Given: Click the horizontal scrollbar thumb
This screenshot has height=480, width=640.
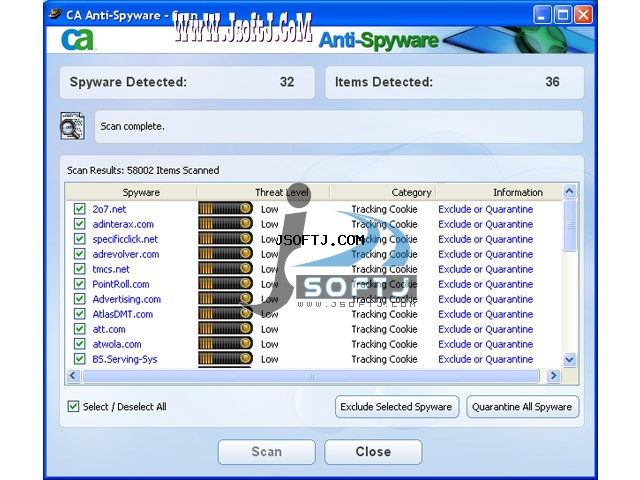Looking at the screenshot, I should pos(311,376).
